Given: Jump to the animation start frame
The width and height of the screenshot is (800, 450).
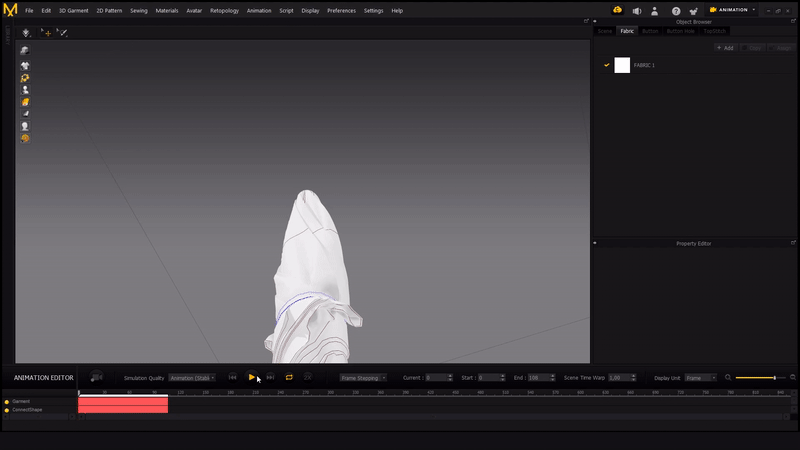Looking at the screenshot, I should [x=233, y=377].
